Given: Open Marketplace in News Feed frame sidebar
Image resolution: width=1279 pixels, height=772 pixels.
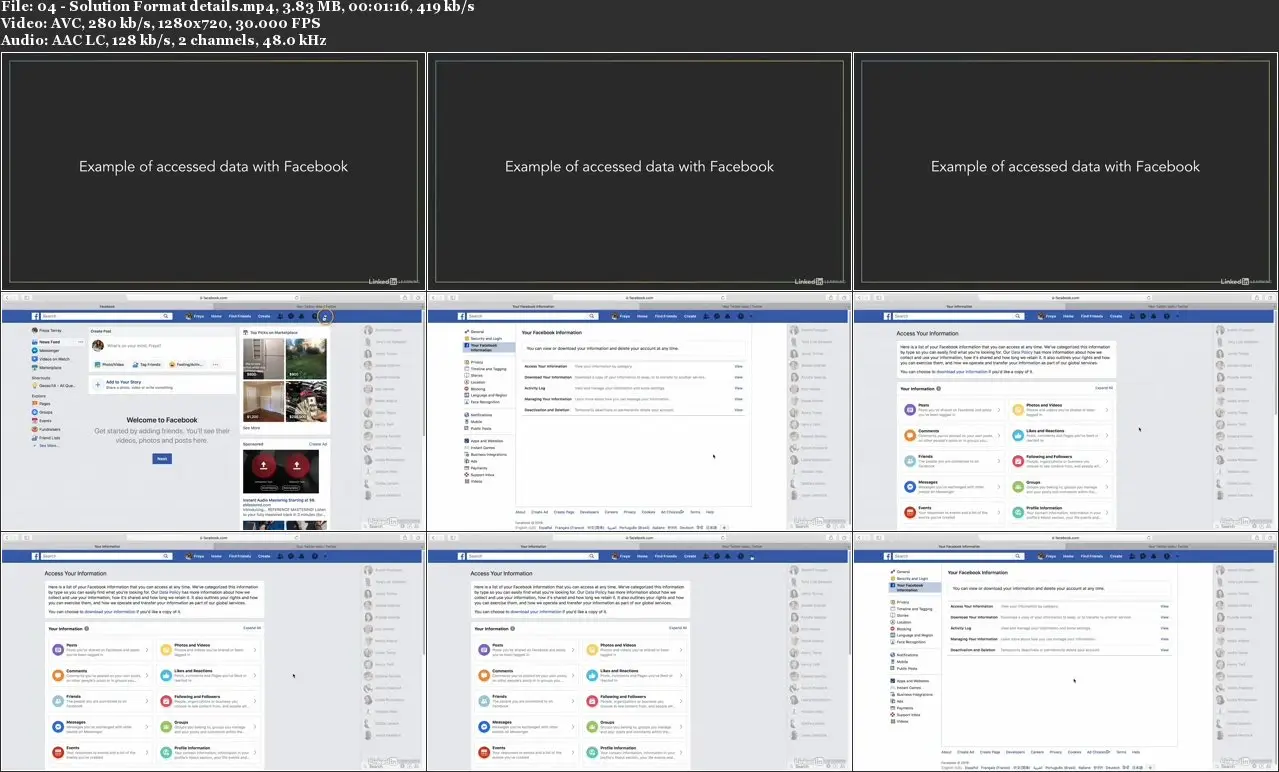Looking at the screenshot, I should pos(46,368).
